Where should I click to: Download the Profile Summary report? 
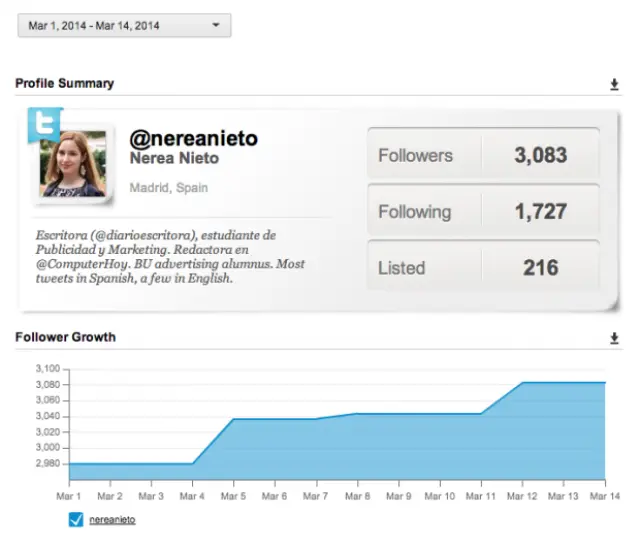[x=614, y=85]
